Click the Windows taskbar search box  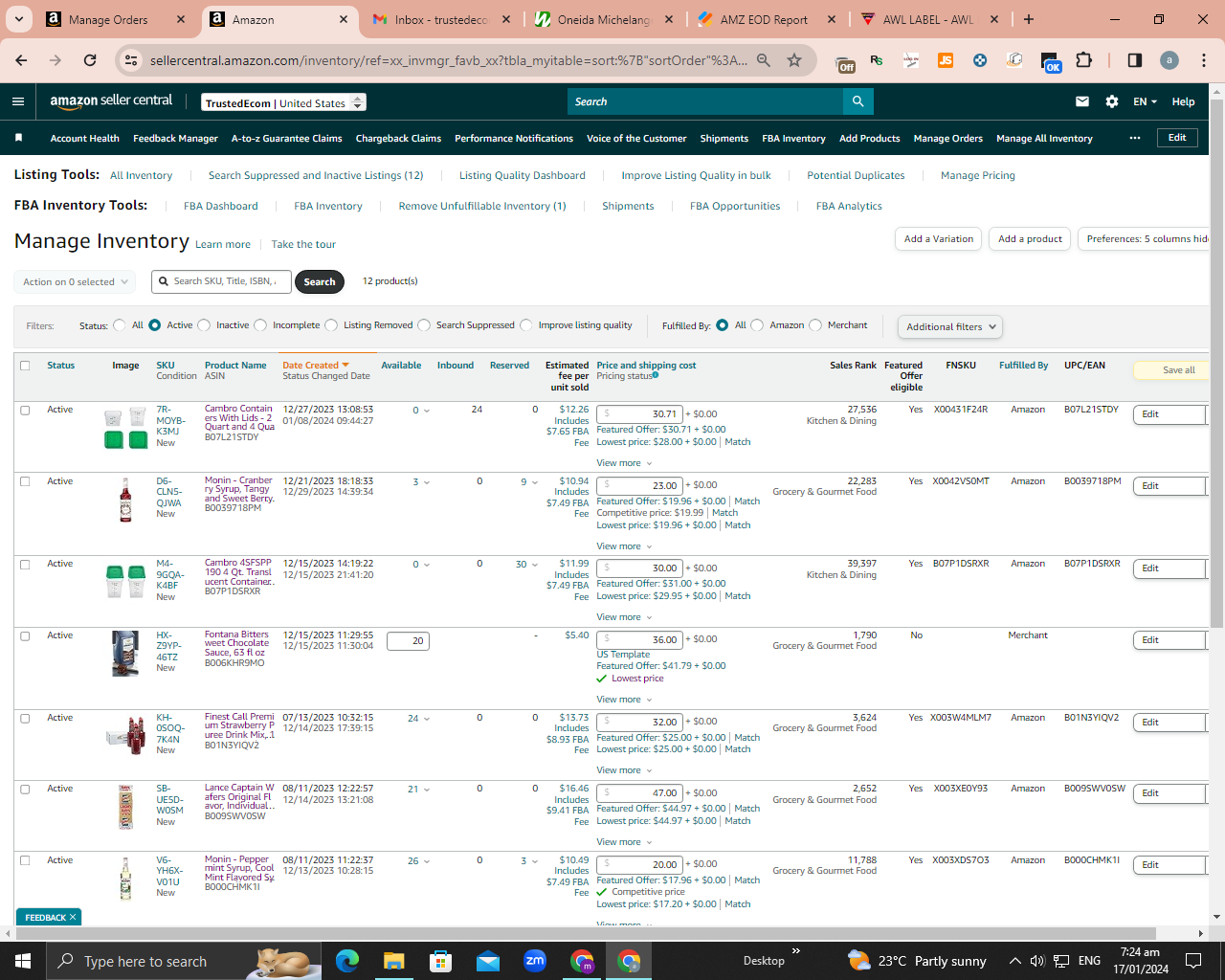pos(184,961)
